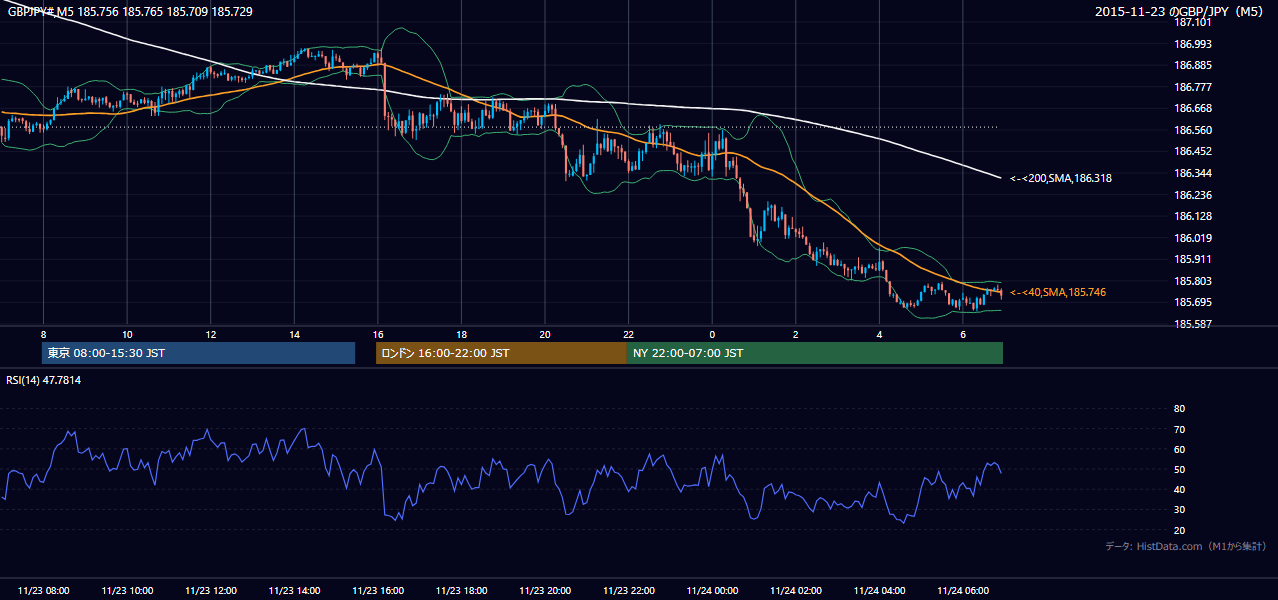Click the RSI scale value 60
This screenshot has height=600, width=1278.
click(1179, 449)
